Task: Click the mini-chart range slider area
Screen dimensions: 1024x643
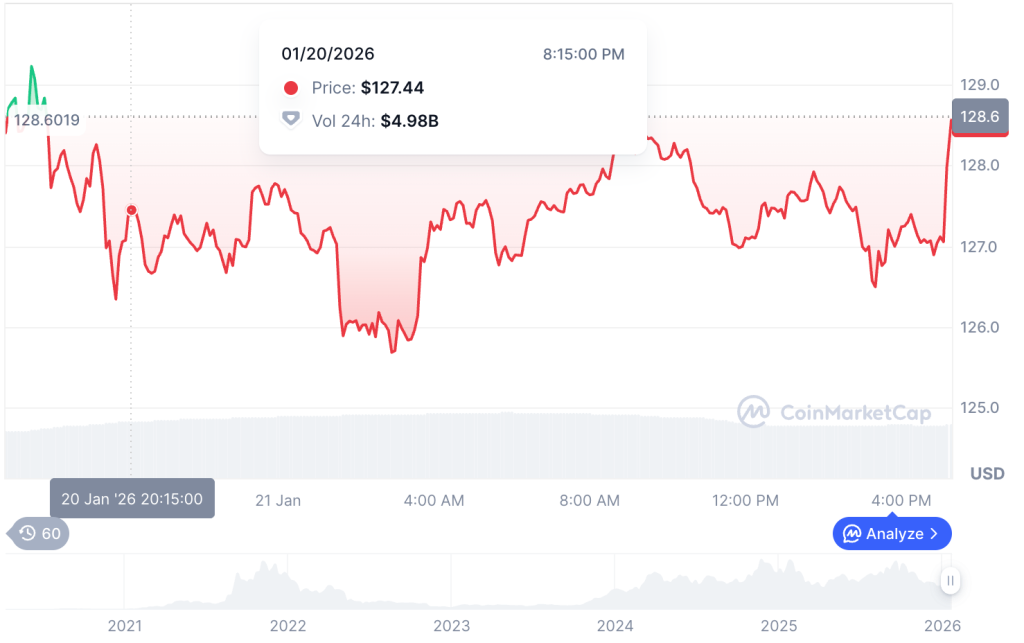Action: 500,580
